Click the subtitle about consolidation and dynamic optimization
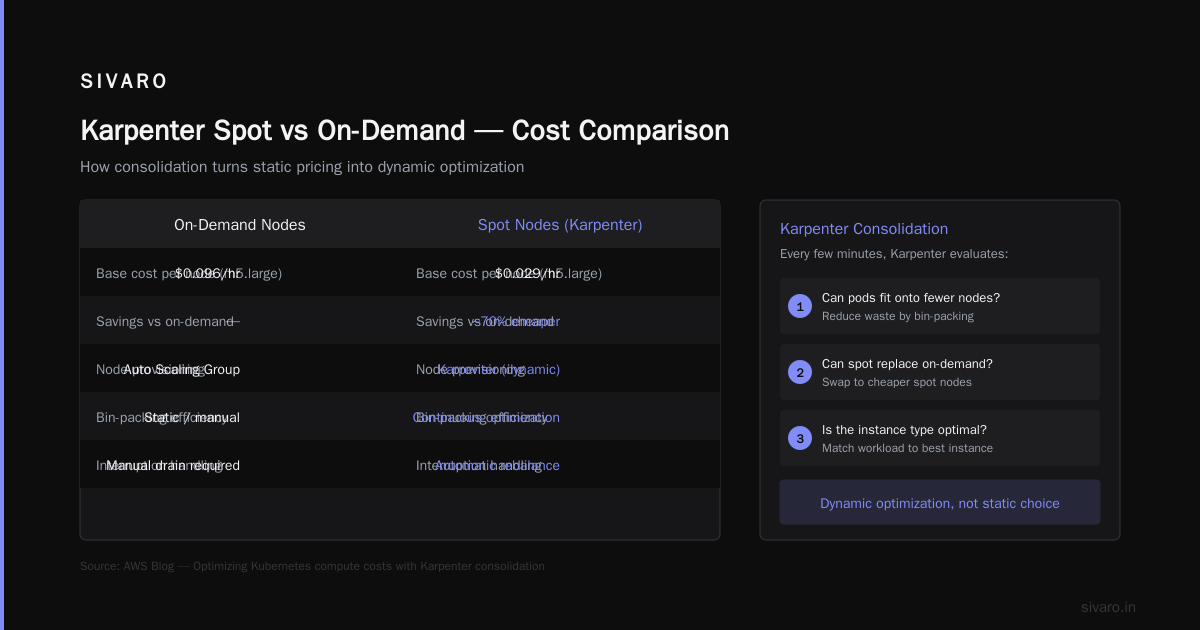The height and width of the screenshot is (630, 1200). 302,167
